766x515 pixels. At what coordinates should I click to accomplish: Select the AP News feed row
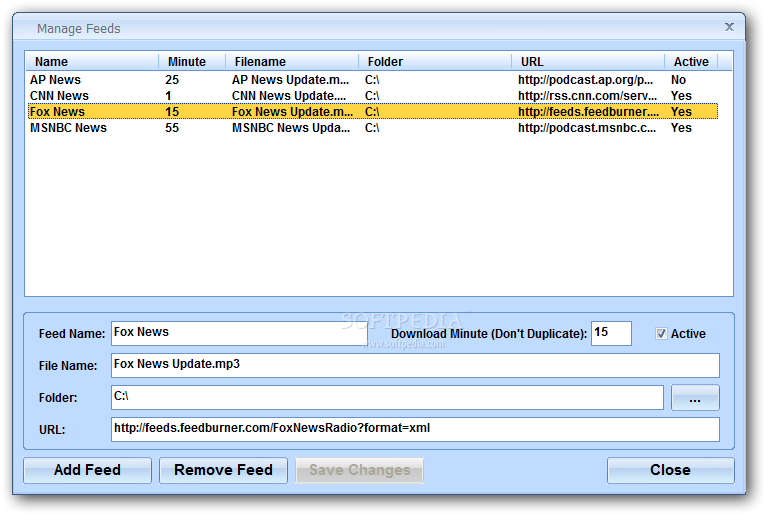[x=373, y=80]
